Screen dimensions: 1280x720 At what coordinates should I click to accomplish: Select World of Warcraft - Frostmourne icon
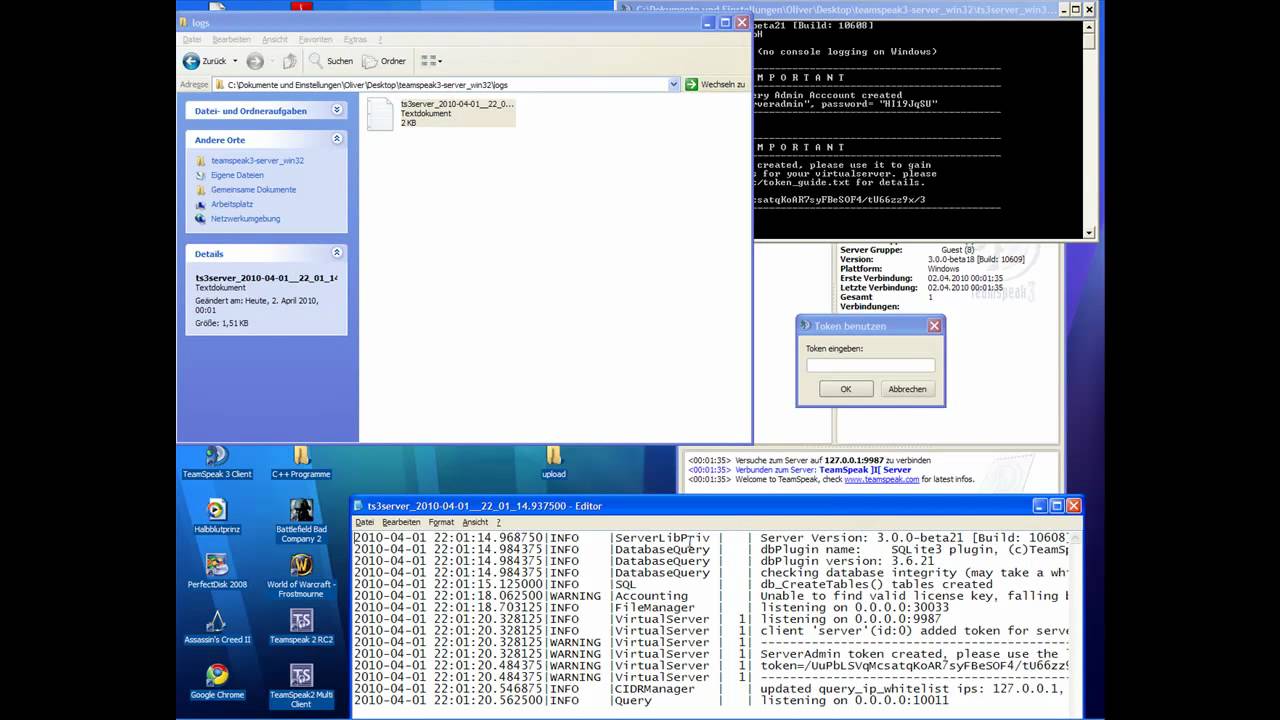click(x=301, y=576)
